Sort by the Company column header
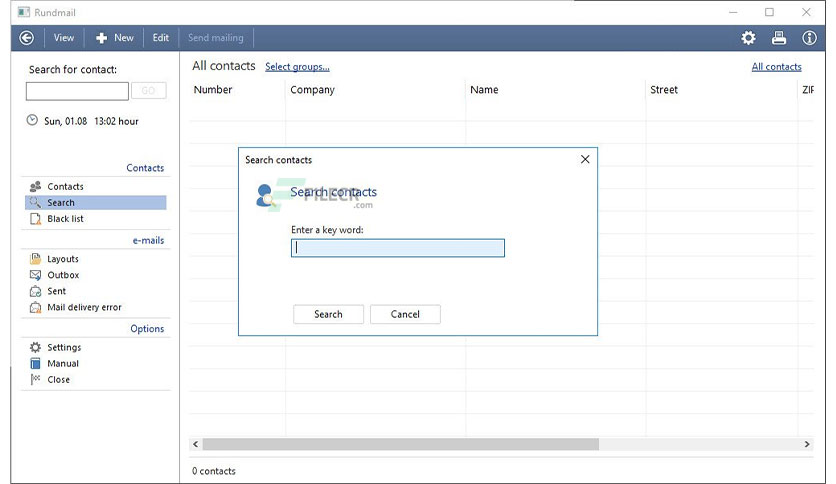Image resolution: width=836 pixels, height=484 pixels. click(x=312, y=90)
